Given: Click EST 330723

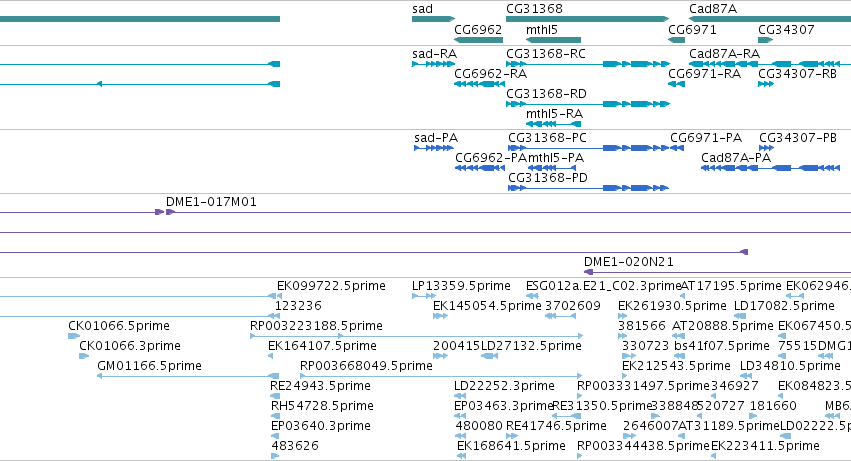Looking at the screenshot, I should tap(645, 346).
